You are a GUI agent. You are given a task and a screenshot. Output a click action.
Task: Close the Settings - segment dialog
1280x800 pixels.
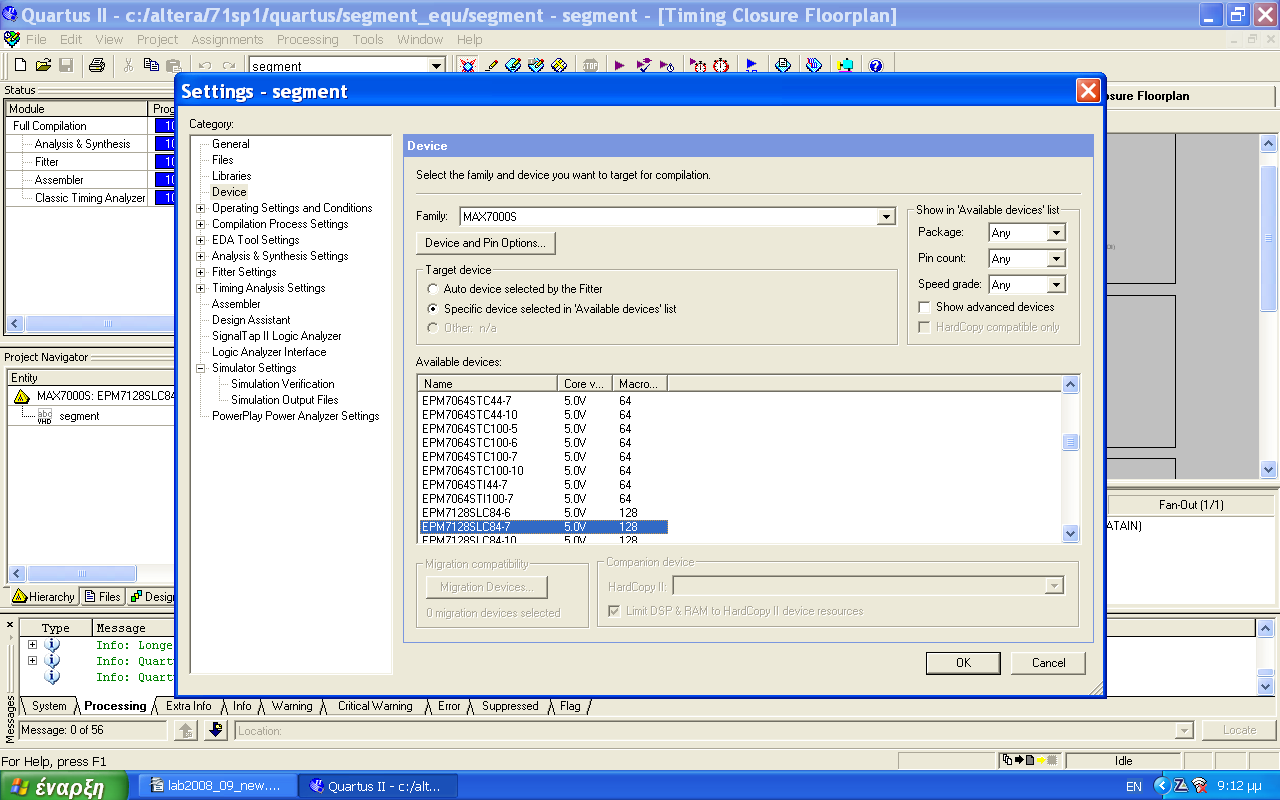point(1088,91)
